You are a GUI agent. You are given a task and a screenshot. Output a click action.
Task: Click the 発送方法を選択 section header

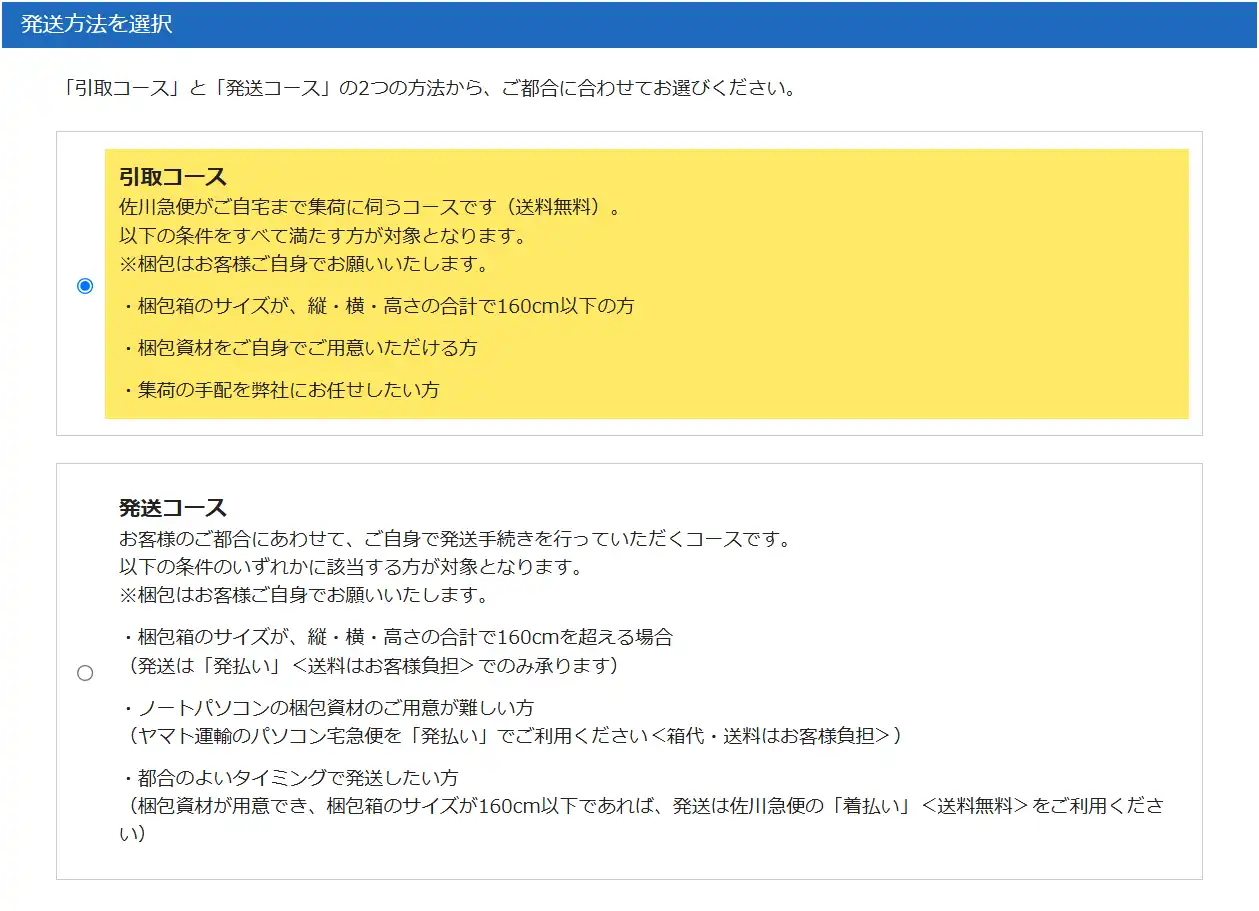(x=629, y=24)
